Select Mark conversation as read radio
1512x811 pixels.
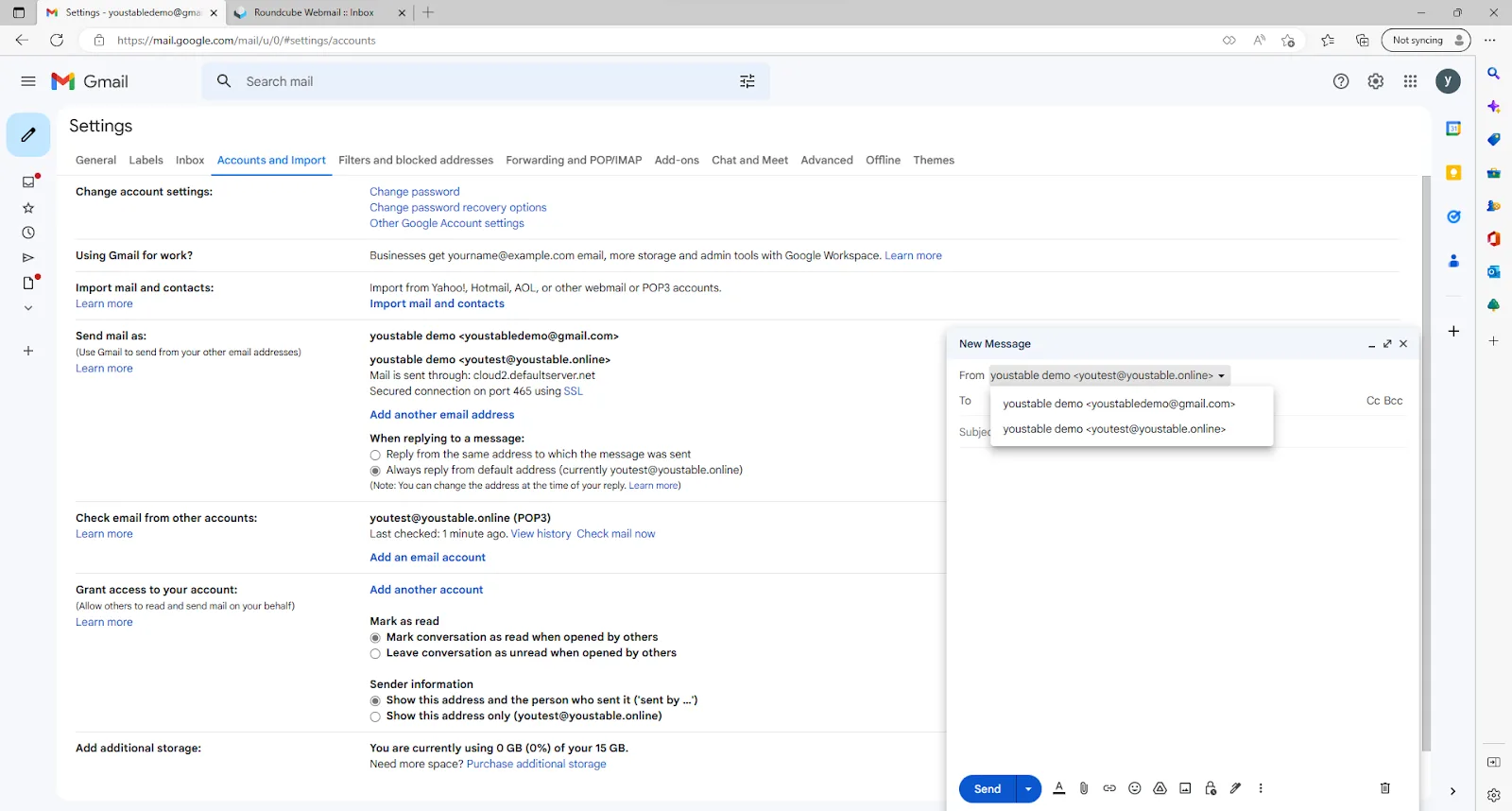(x=375, y=638)
